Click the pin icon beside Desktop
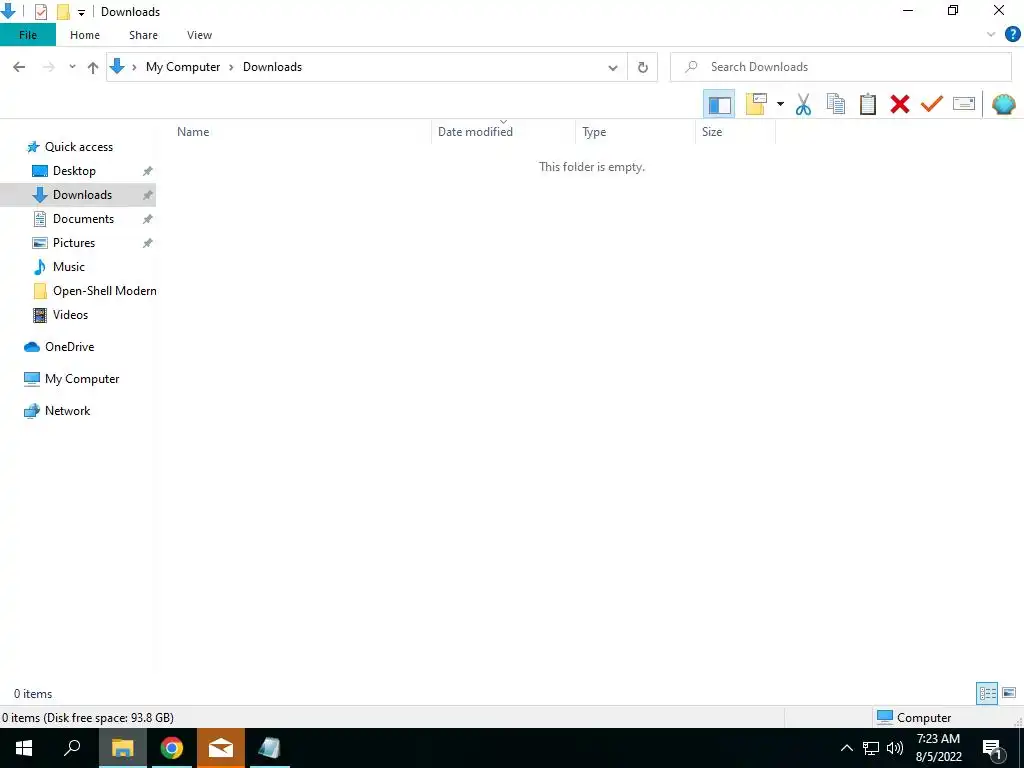Image resolution: width=1024 pixels, height=768 pixels. pos(148,171)
